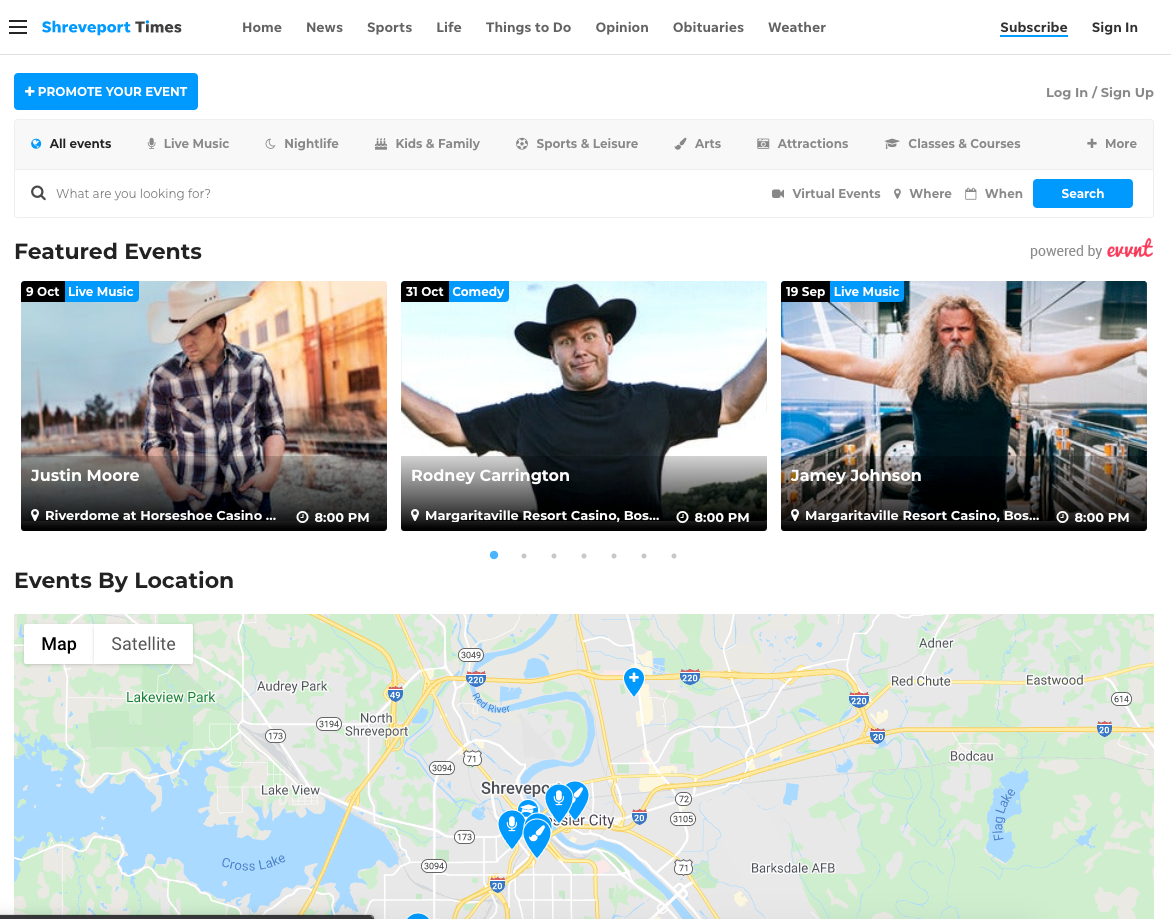Open the Shreveport Times logo link

point(111,27)
